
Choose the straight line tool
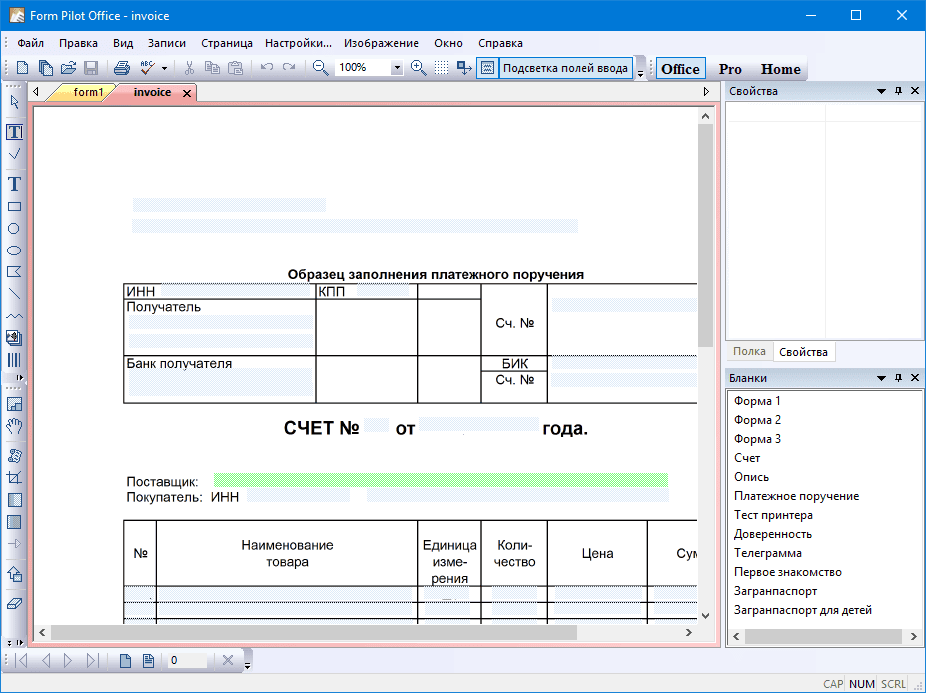coord(14,294)
